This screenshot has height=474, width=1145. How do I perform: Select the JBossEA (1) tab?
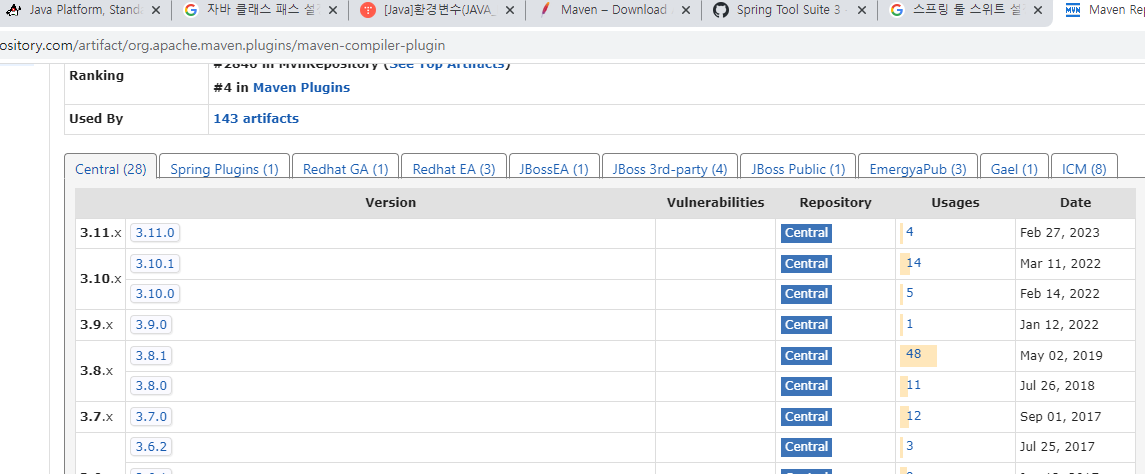pyautogui.click(x=554, y=169)
